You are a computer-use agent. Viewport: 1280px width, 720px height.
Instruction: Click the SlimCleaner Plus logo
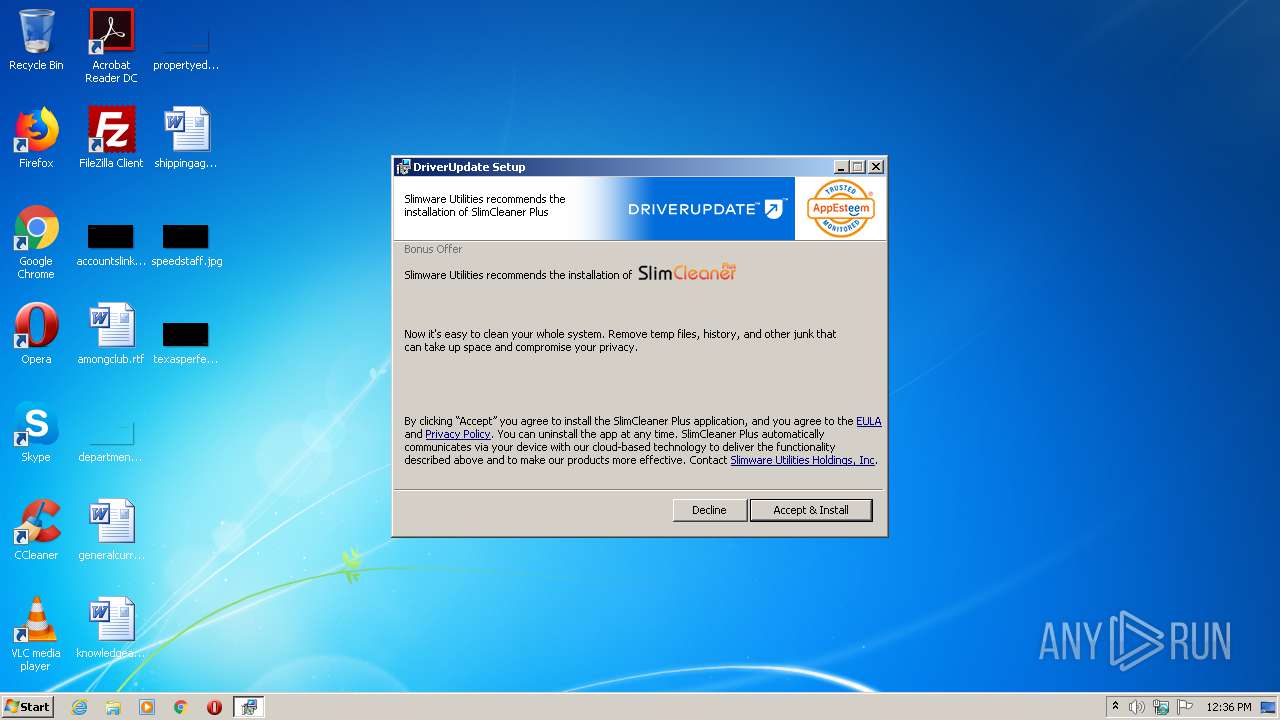pyautogui.click(x=687, y=272)
